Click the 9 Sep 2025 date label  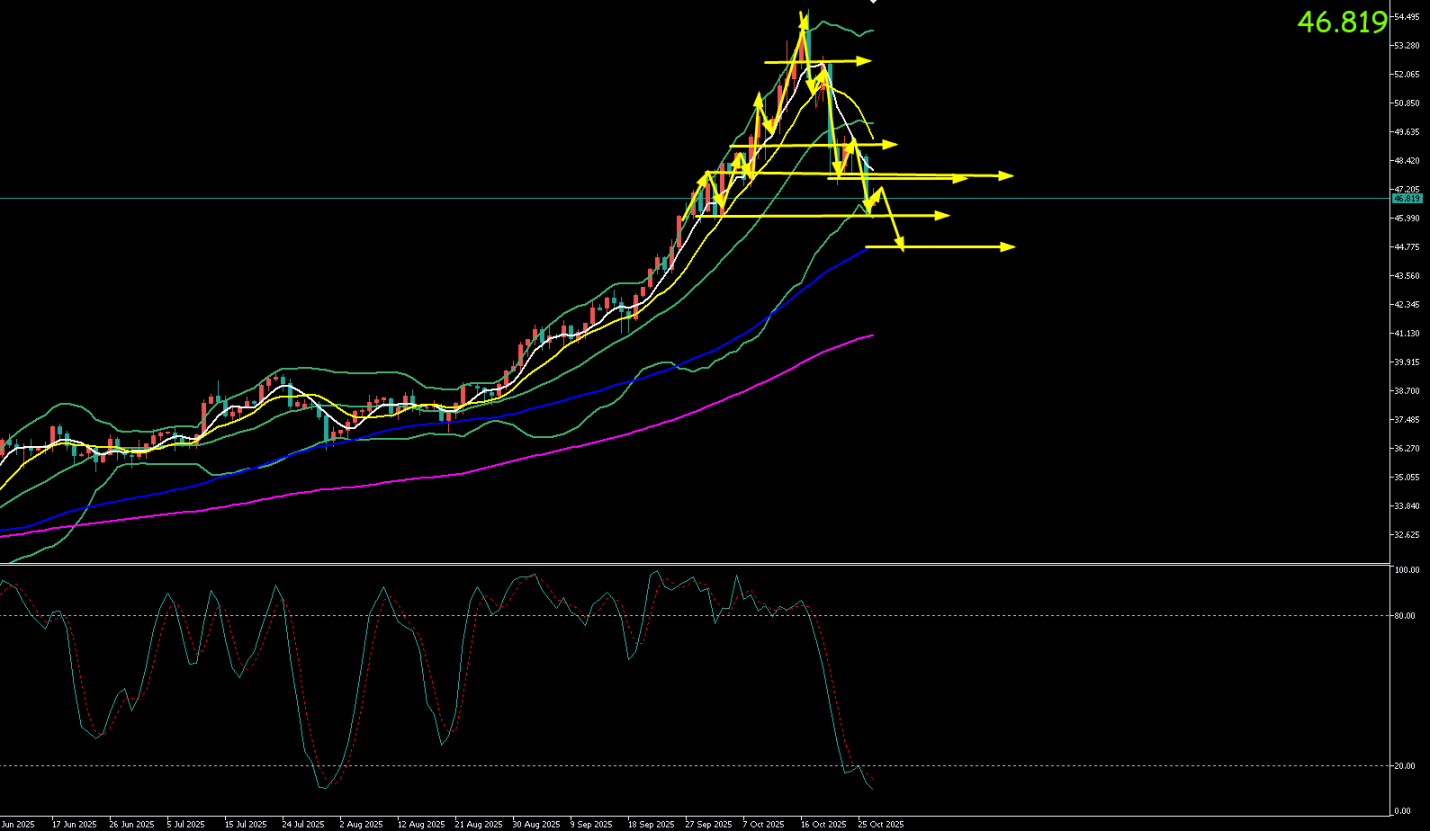[592, 825]
